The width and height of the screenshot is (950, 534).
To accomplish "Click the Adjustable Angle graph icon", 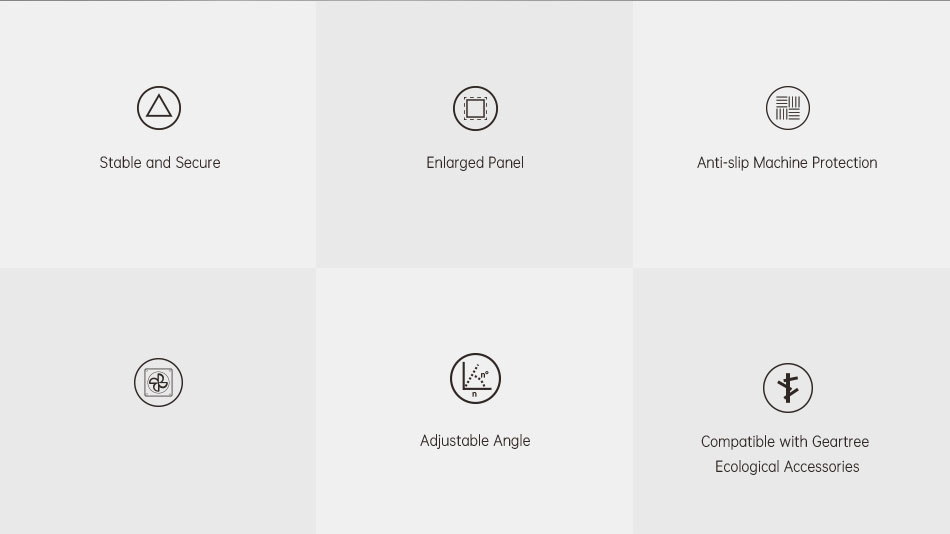I will pos(475,379).
